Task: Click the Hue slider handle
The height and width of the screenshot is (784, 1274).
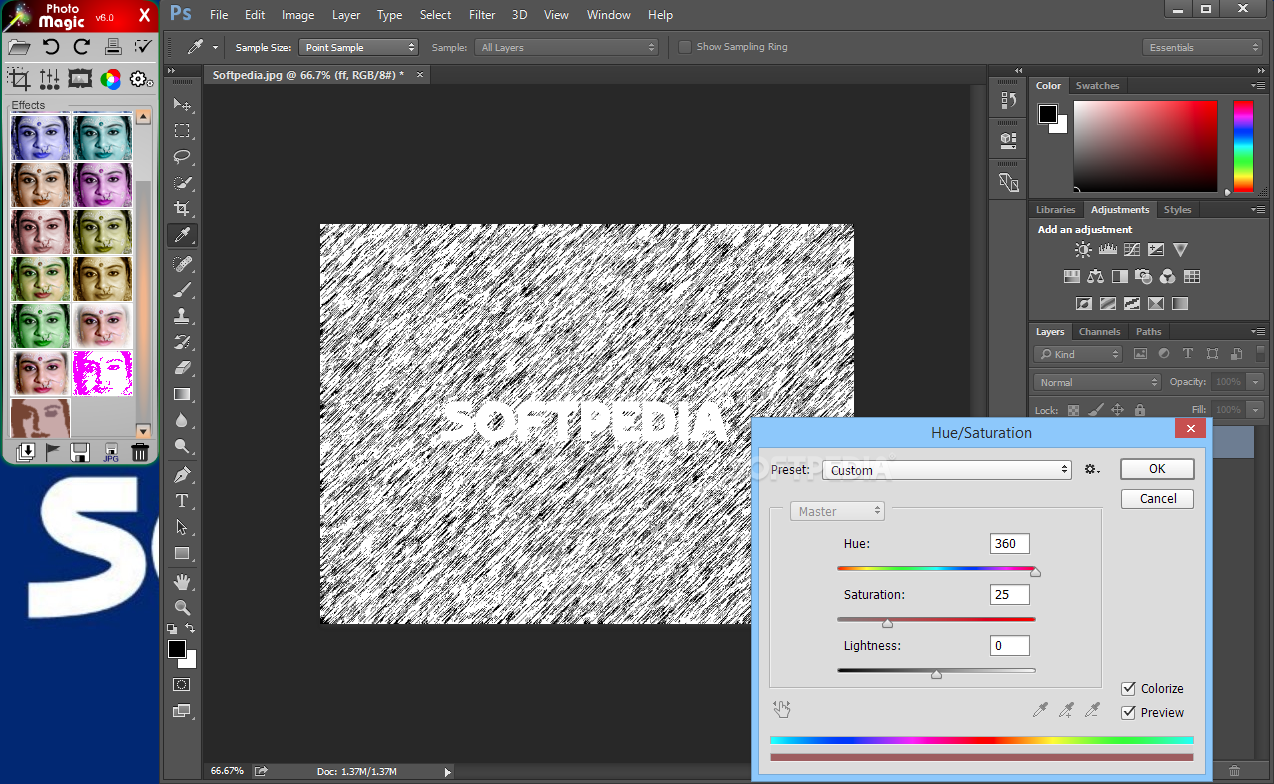Action: 1035,572
